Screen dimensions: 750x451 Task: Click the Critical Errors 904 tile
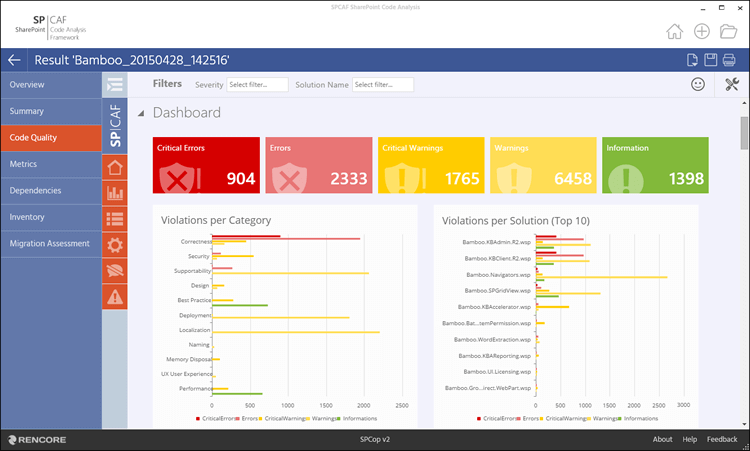206,165
